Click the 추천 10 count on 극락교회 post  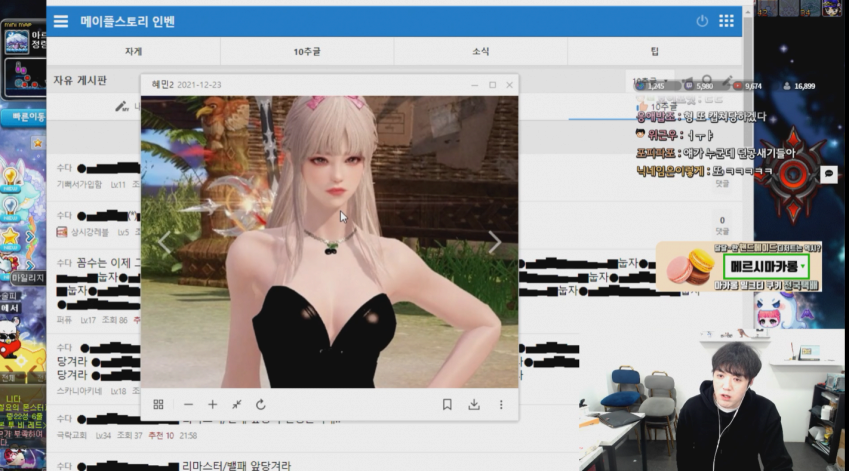161,435
